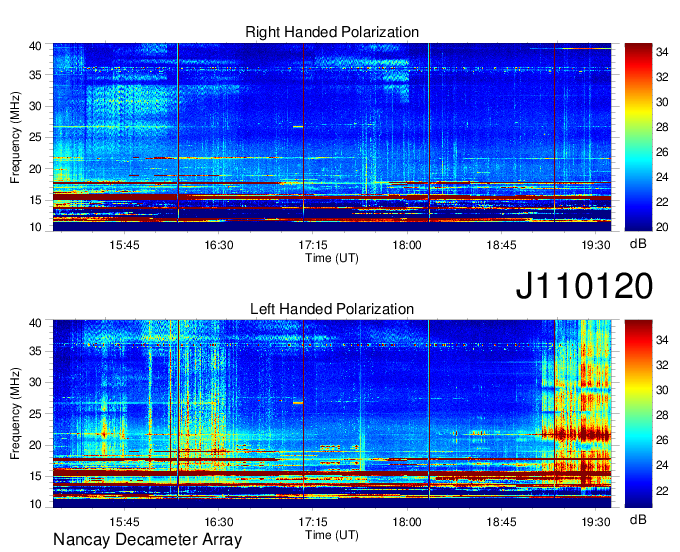Click "Time (UT)" label under left-handed plot

point(332,535)
